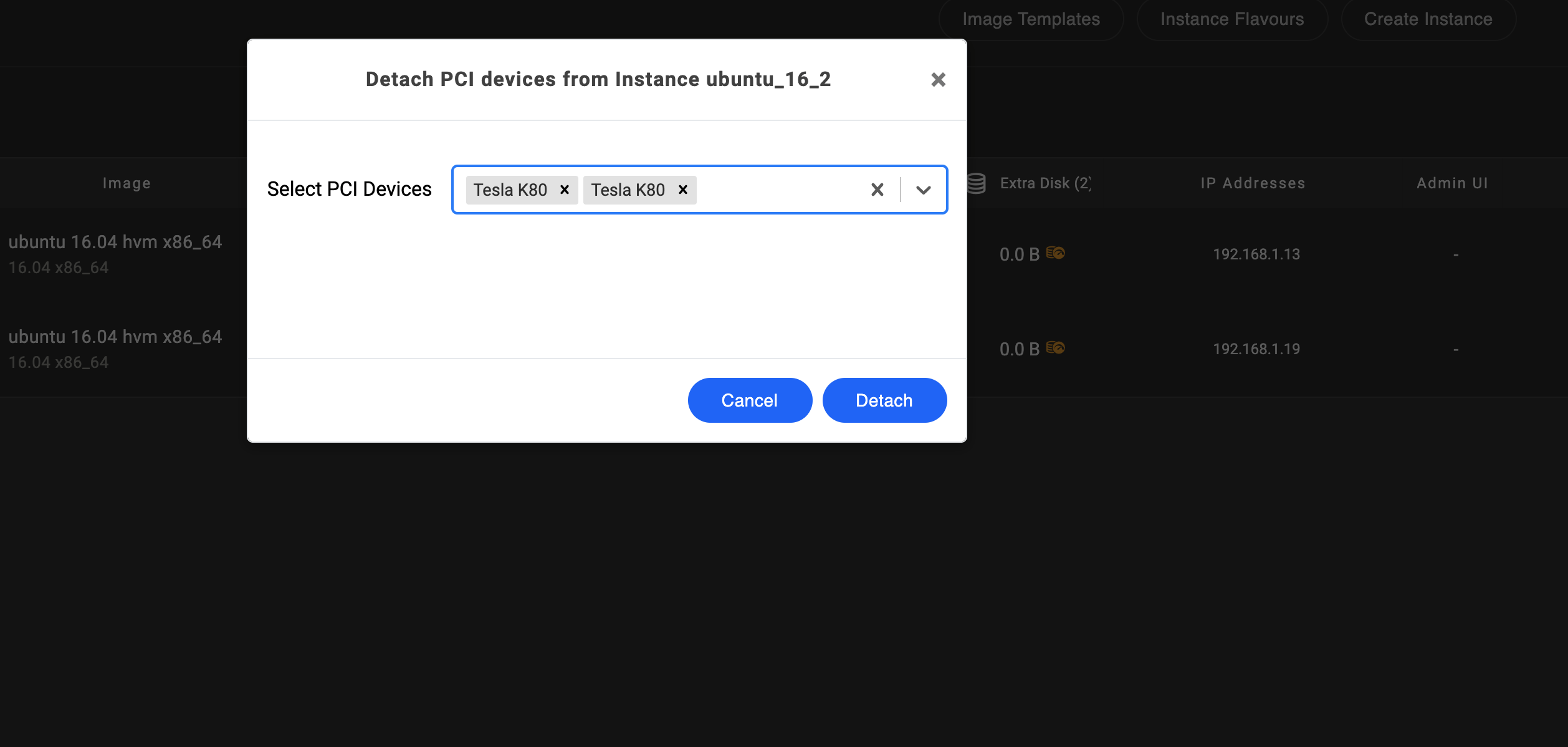Click 0.0 B value in 192.168.1.19 row
1568x747 pixels.
[1020, 349]
